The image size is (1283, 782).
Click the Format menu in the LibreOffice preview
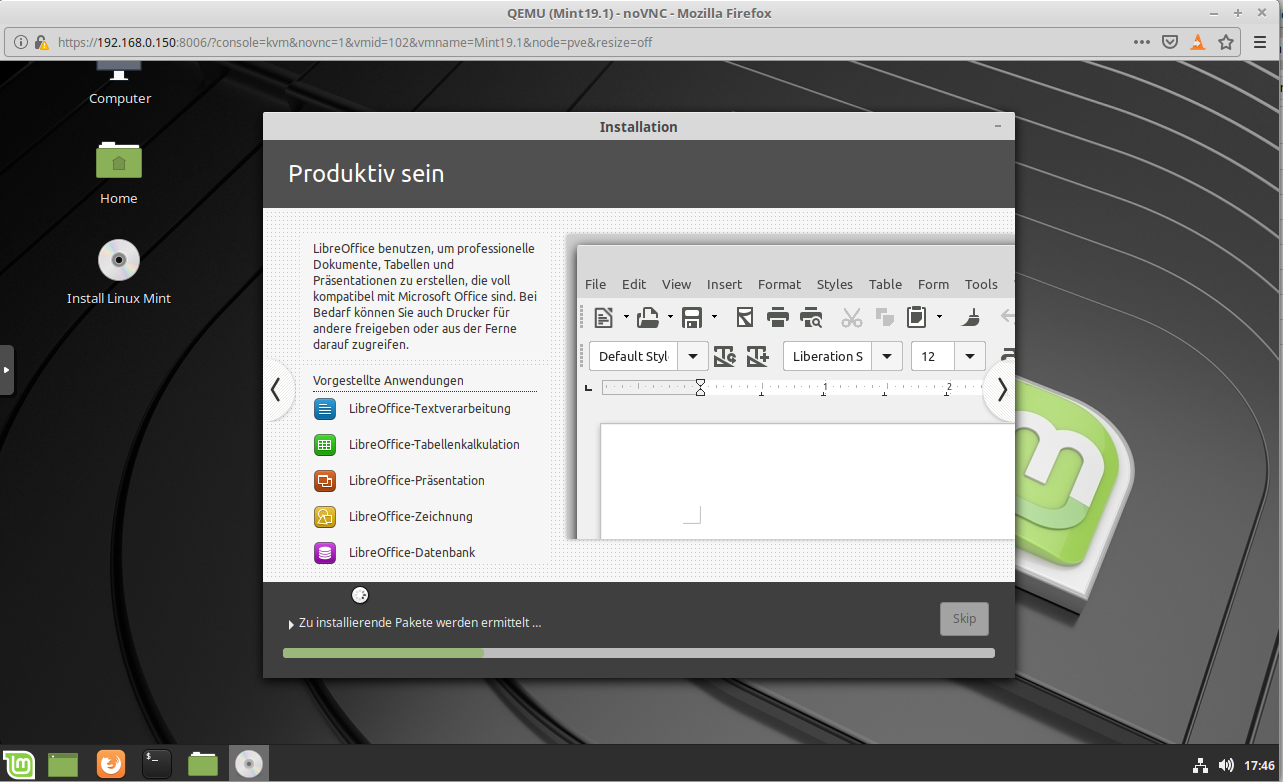point(779,284)
